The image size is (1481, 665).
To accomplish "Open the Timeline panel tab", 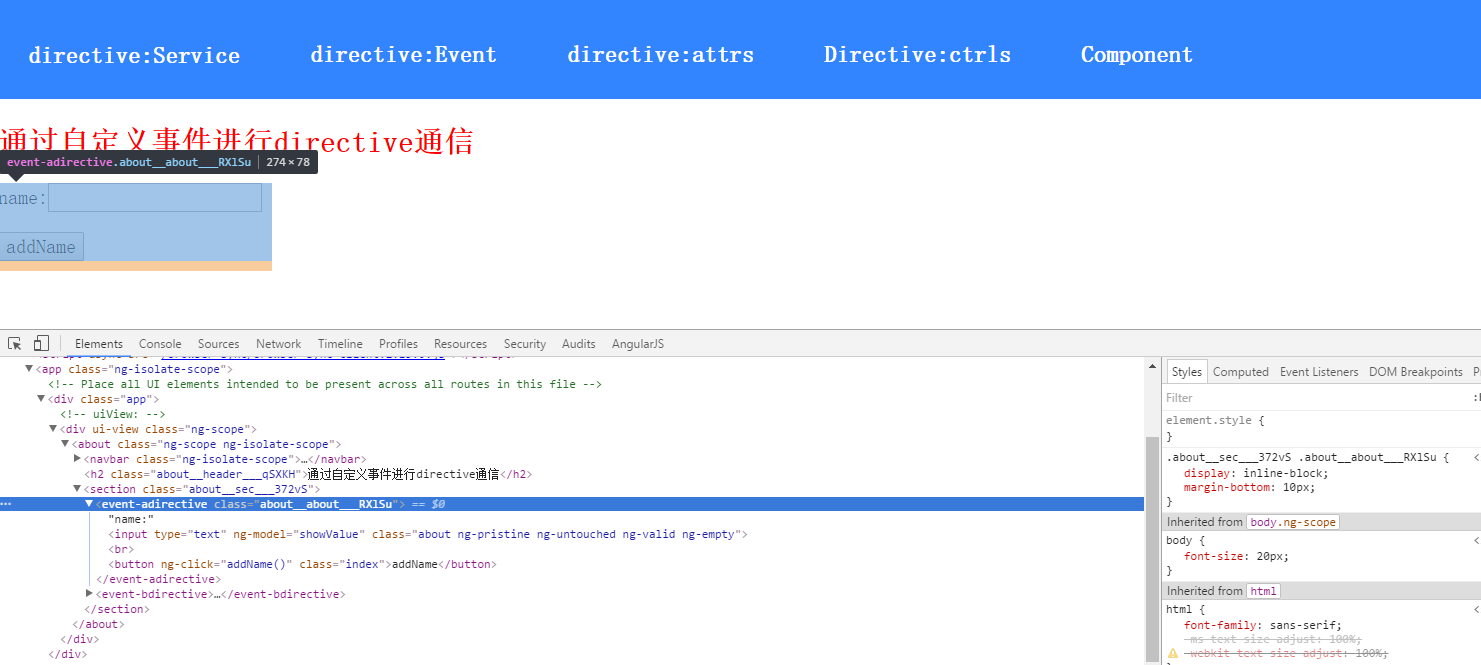I will tap(340, 344).
